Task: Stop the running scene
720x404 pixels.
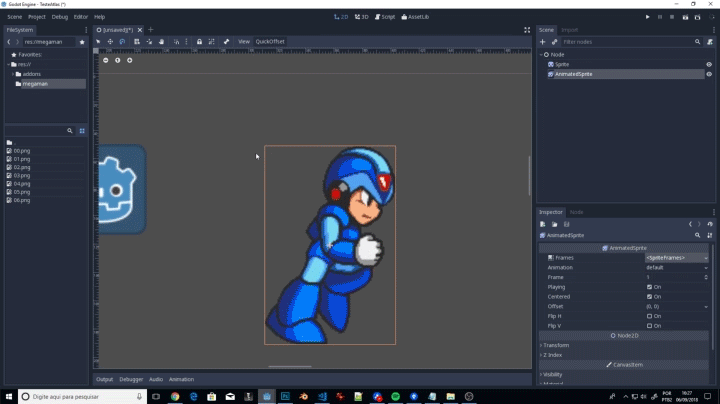Action: coord(672,17)
